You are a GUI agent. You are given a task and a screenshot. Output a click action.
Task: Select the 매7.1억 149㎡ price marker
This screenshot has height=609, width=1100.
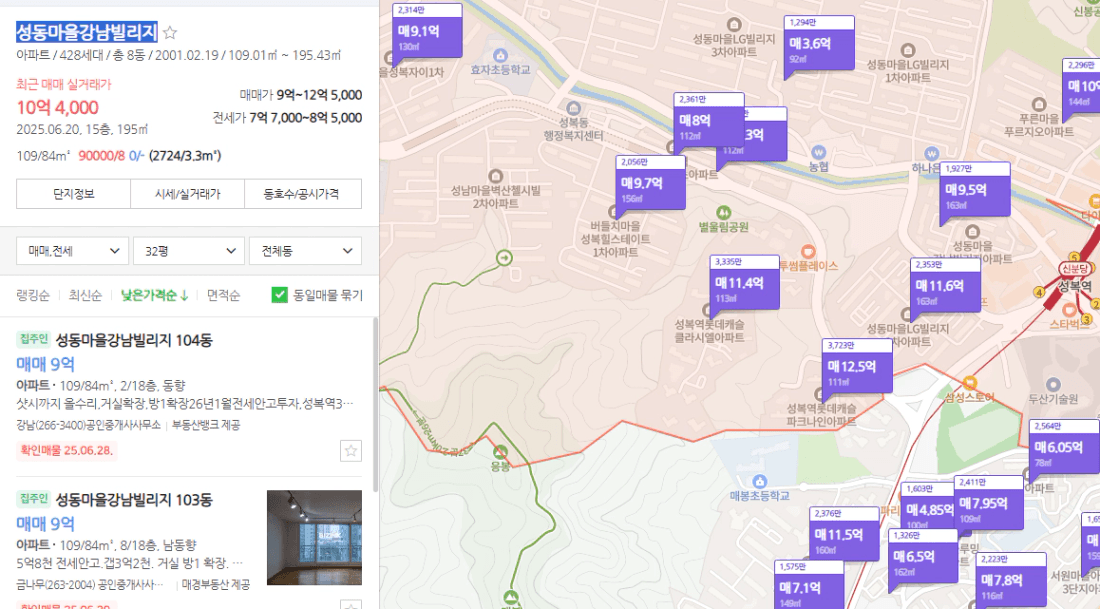click(809, 585)
